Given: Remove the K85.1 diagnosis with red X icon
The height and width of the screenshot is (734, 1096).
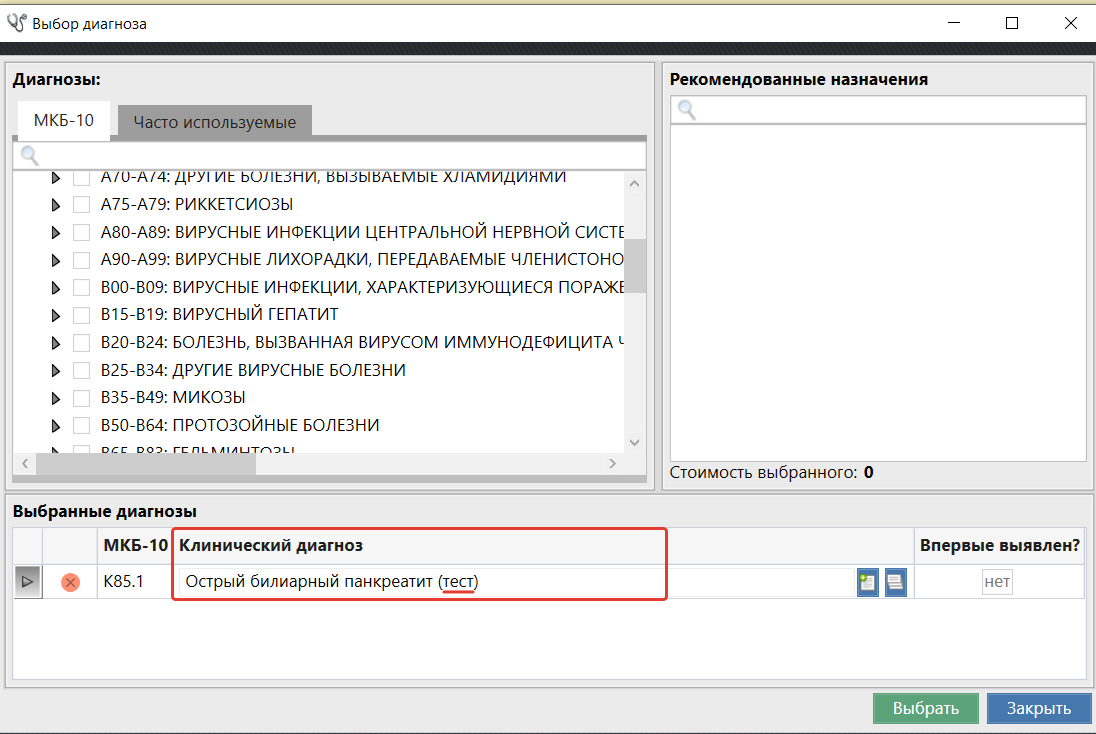Looking at the screenshot, I should coord(70,582).
